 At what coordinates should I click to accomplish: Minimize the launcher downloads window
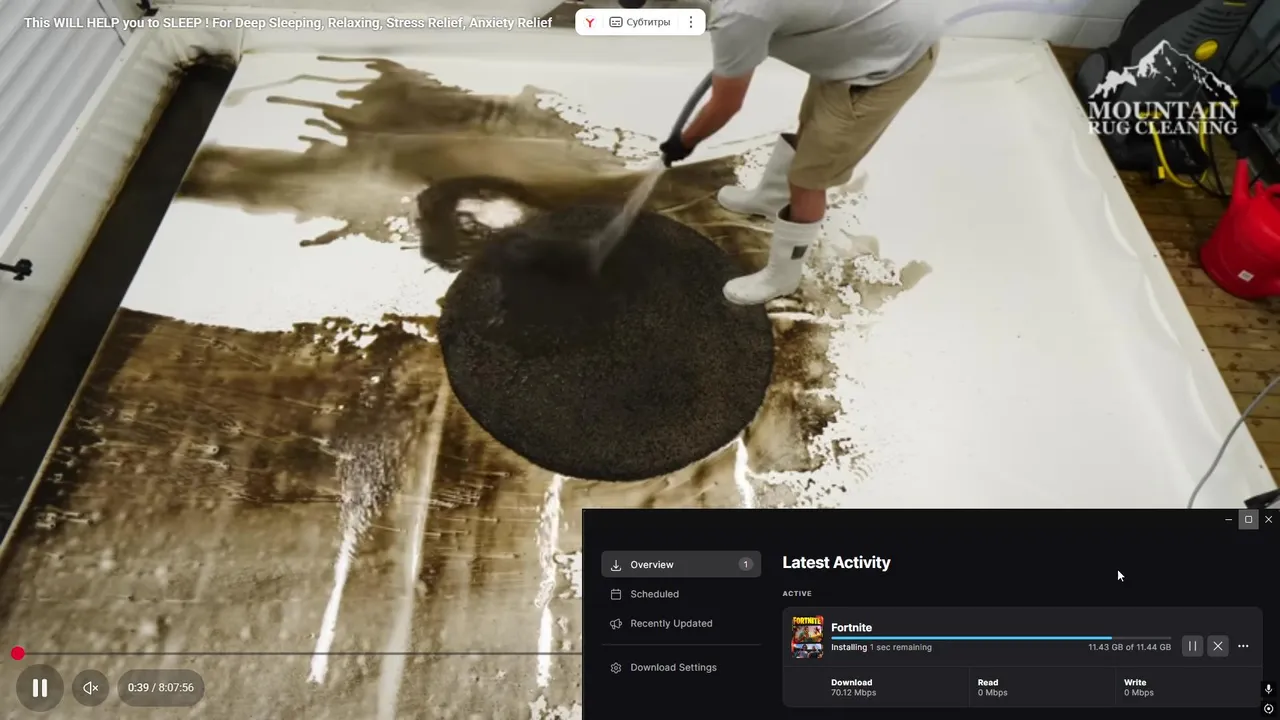[1228, 520]
